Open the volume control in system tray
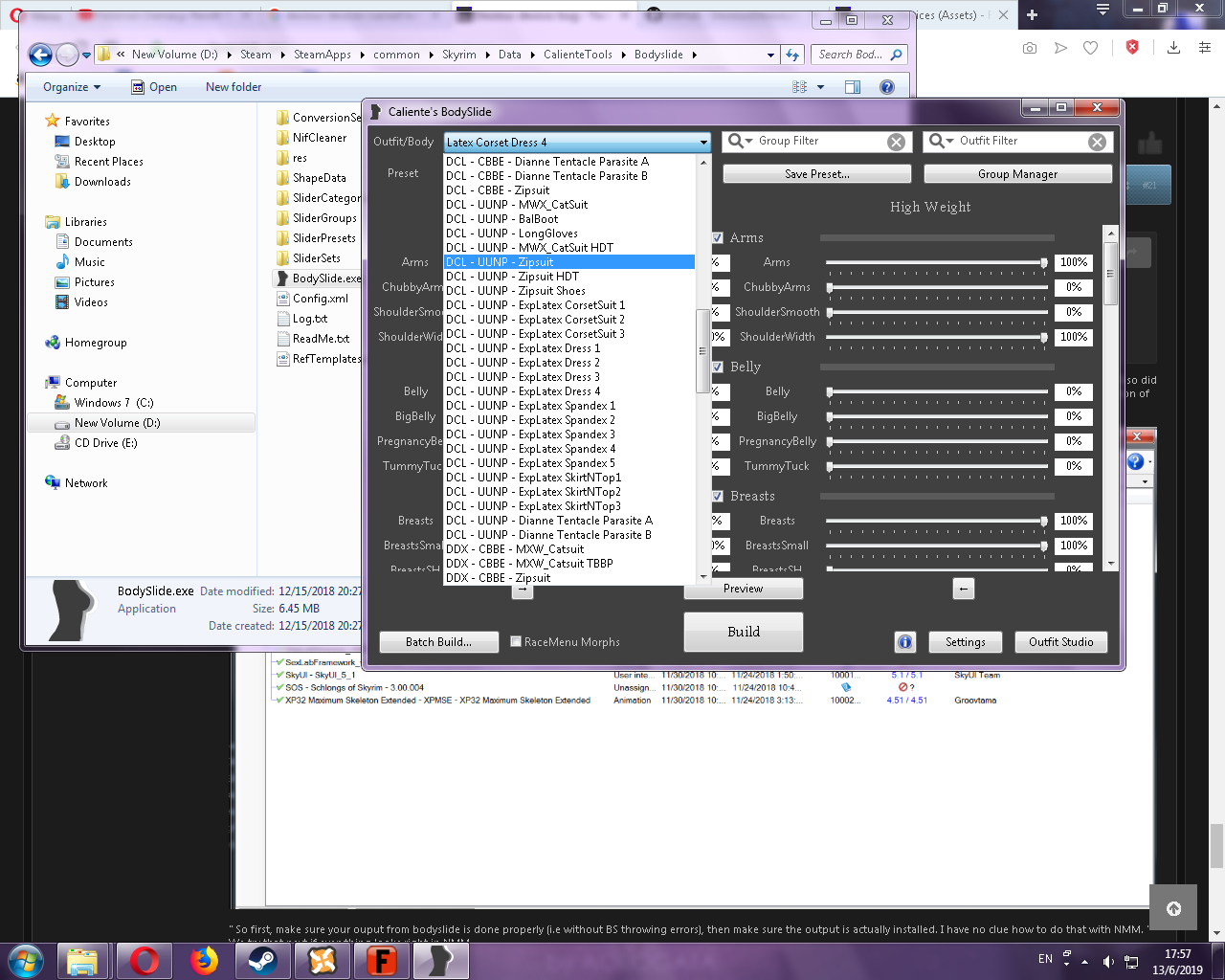 click(x=1108, y=961)
